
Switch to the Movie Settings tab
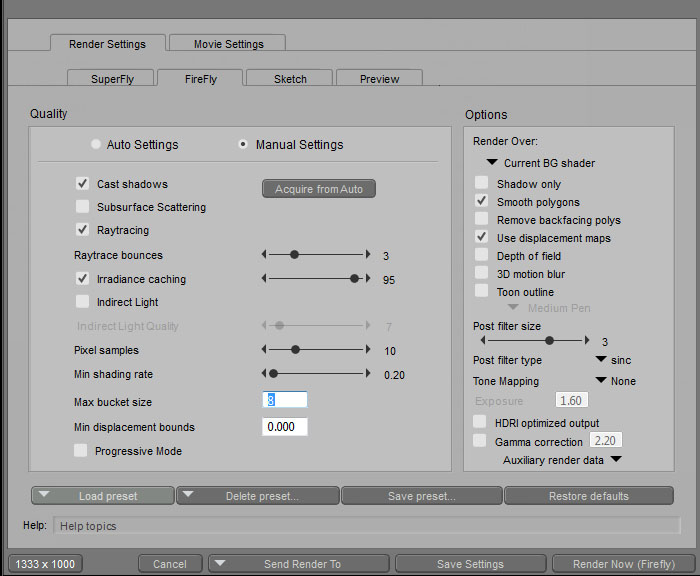227,44
